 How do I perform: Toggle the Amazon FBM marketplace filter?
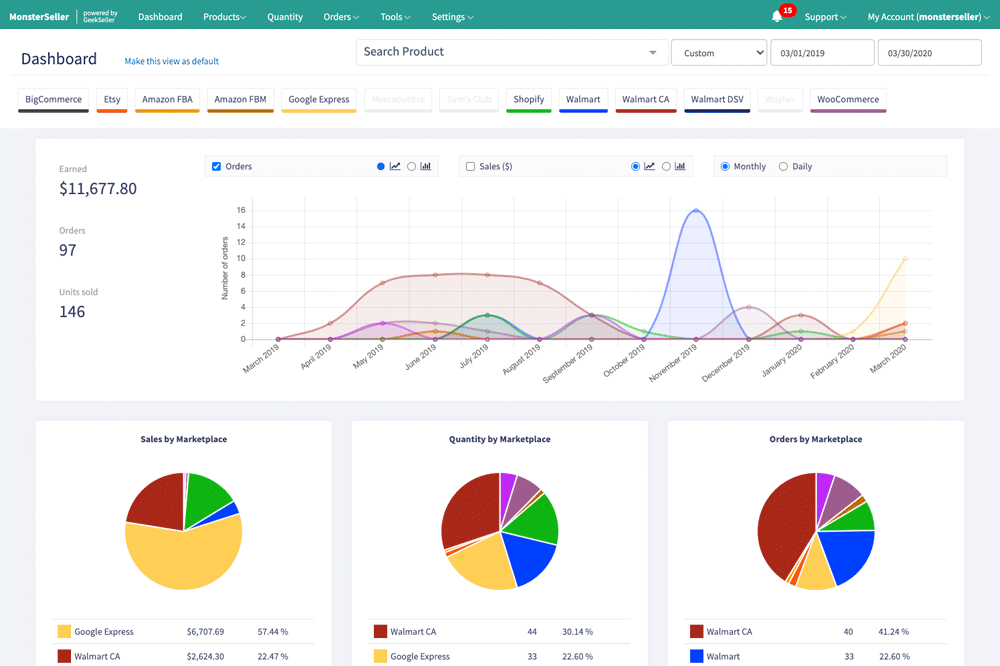(240, 100)
